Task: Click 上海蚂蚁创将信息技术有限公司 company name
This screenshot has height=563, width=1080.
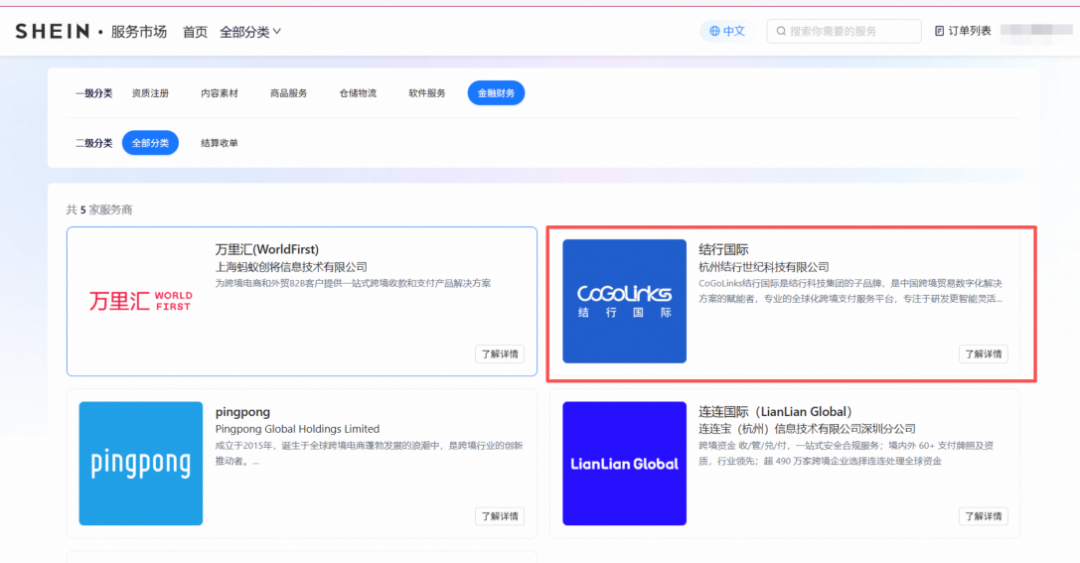Action: click(291, 267)
